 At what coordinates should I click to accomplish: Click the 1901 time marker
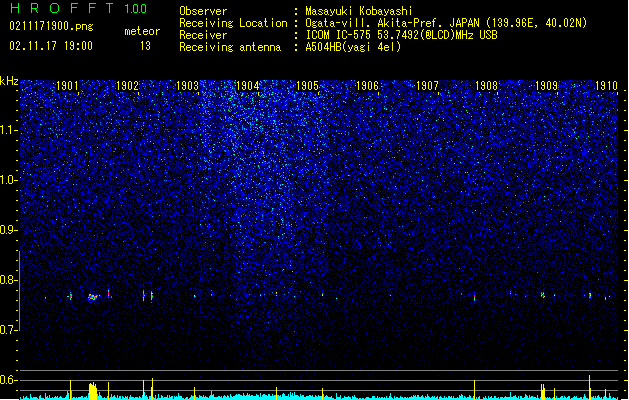tap(67, 86)
